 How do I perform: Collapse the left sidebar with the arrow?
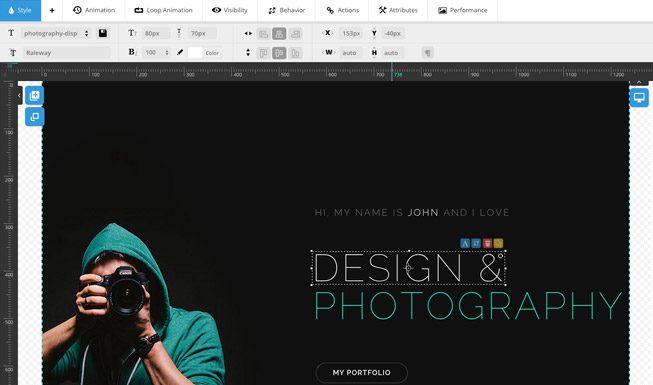19,95
